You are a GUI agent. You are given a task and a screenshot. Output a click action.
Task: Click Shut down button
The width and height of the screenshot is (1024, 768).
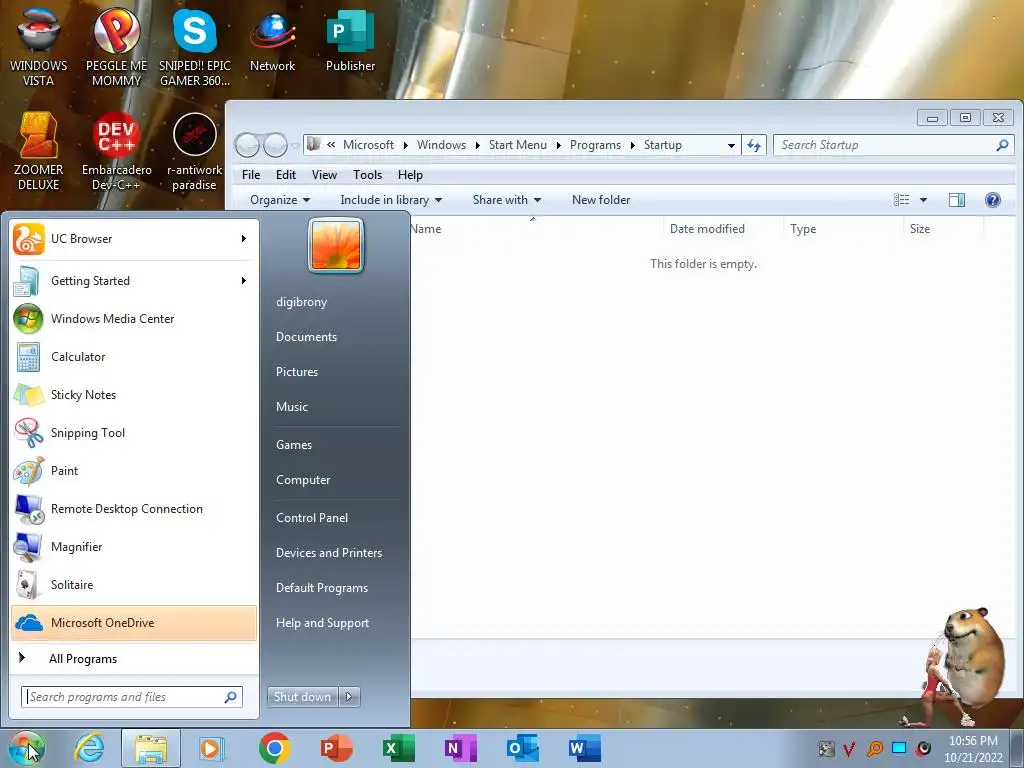click(302, 697)
